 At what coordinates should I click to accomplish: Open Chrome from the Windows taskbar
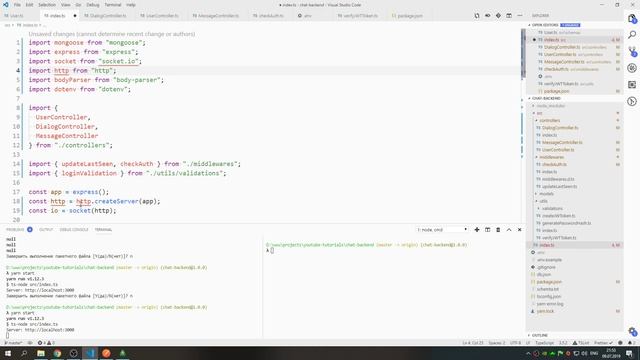[57, 353]
